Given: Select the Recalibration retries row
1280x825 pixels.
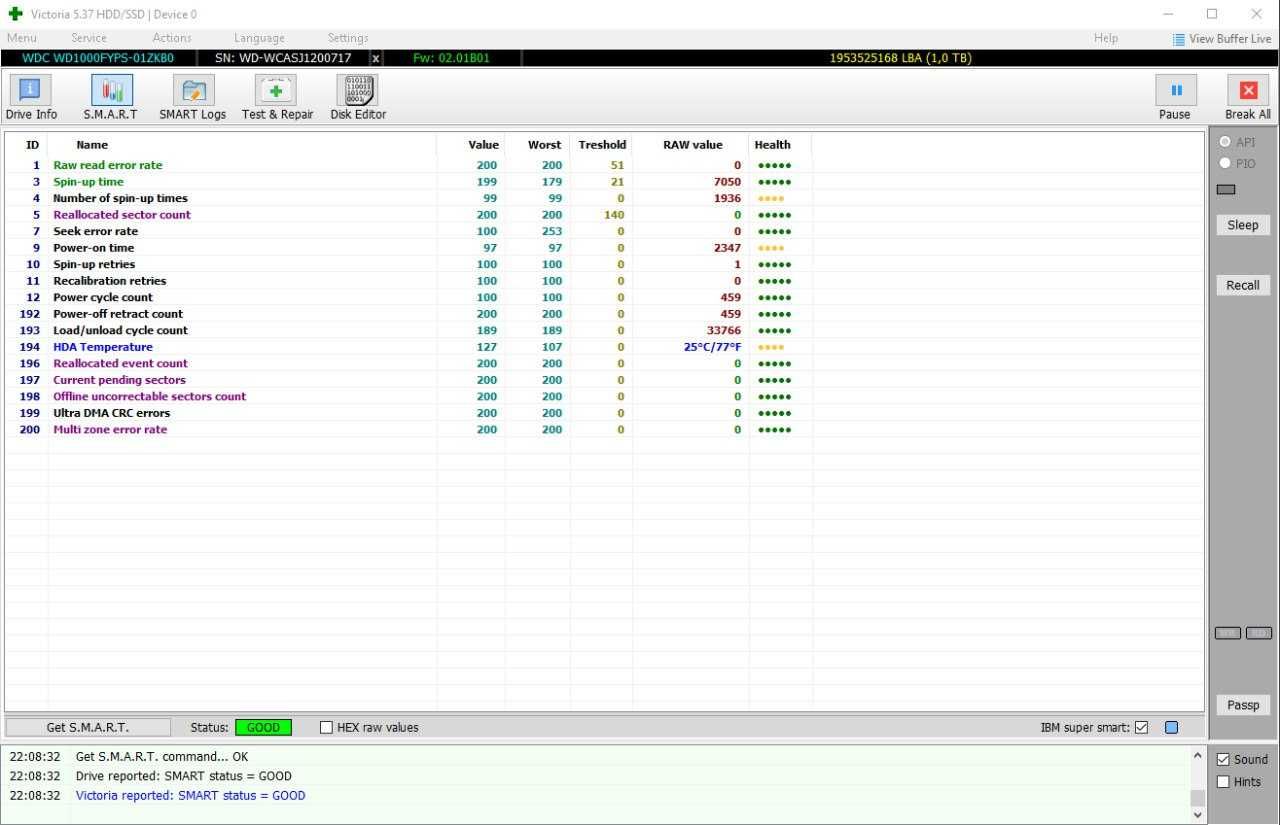Looking at the screenshot, I should pyautogui.click(x=410, y=281).
